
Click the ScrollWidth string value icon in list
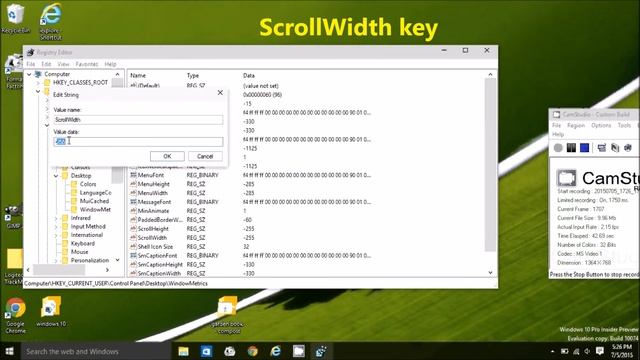pos(133,238)
